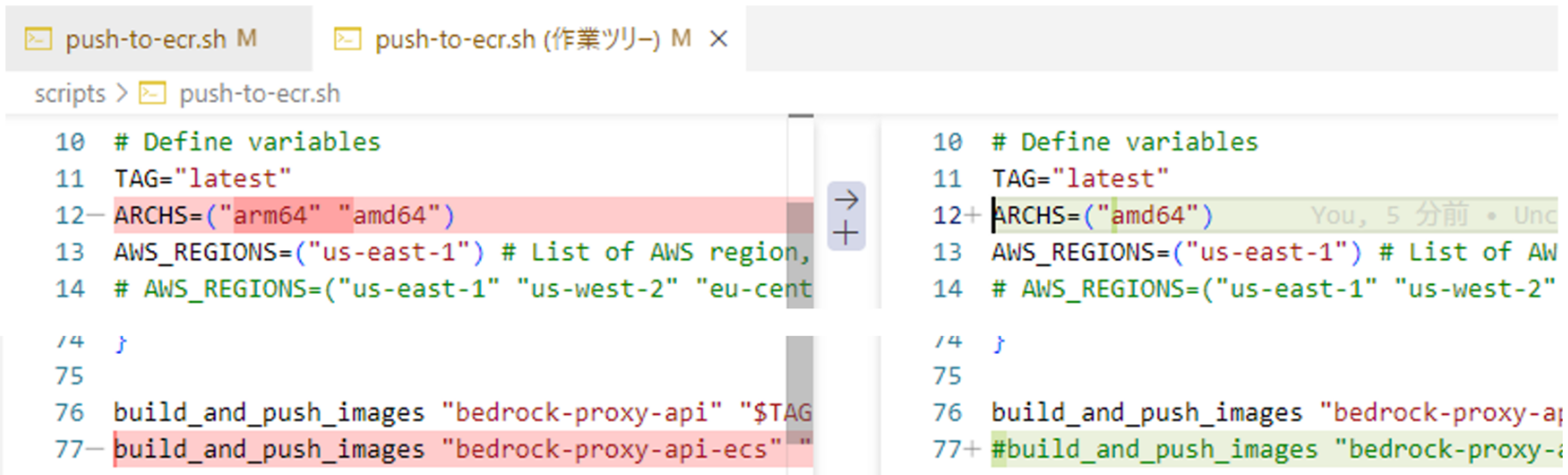Expand the breadcrumb chevron after scripts
Image resolution: width=1568 pixels, height=475 pixels.
click(122, 94)
